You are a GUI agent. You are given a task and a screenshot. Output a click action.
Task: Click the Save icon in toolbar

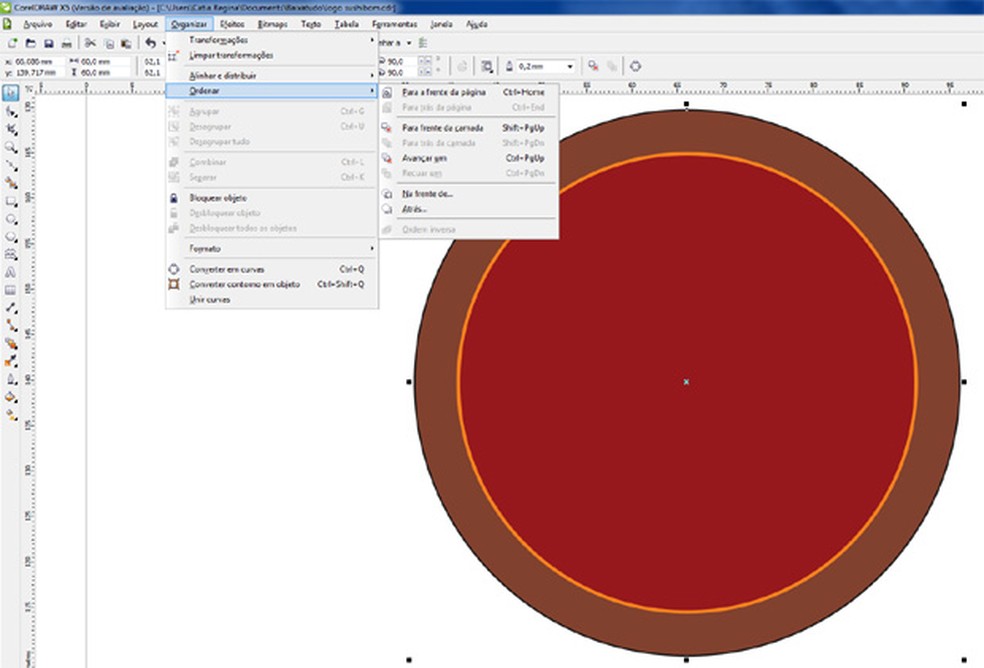[48, 43]
